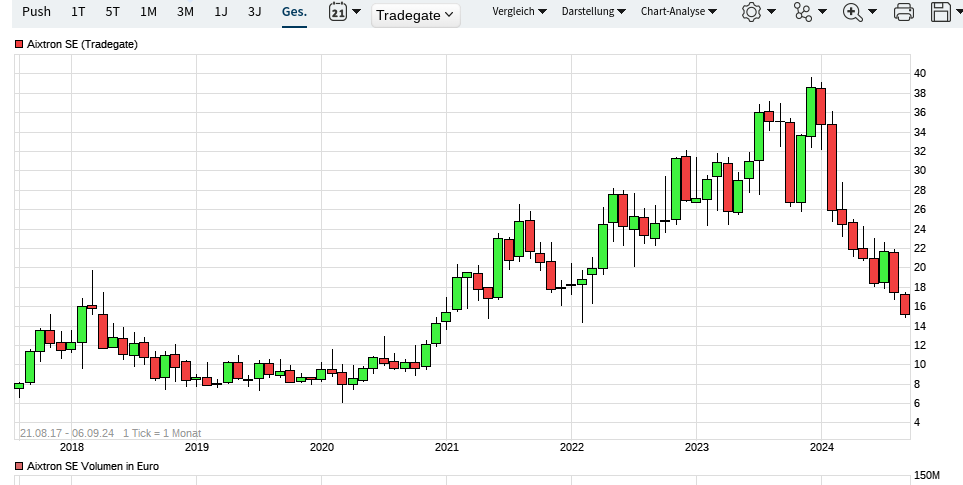Click the 150M volume axis value
963x485 pixels.
click(x=927, y=475)
